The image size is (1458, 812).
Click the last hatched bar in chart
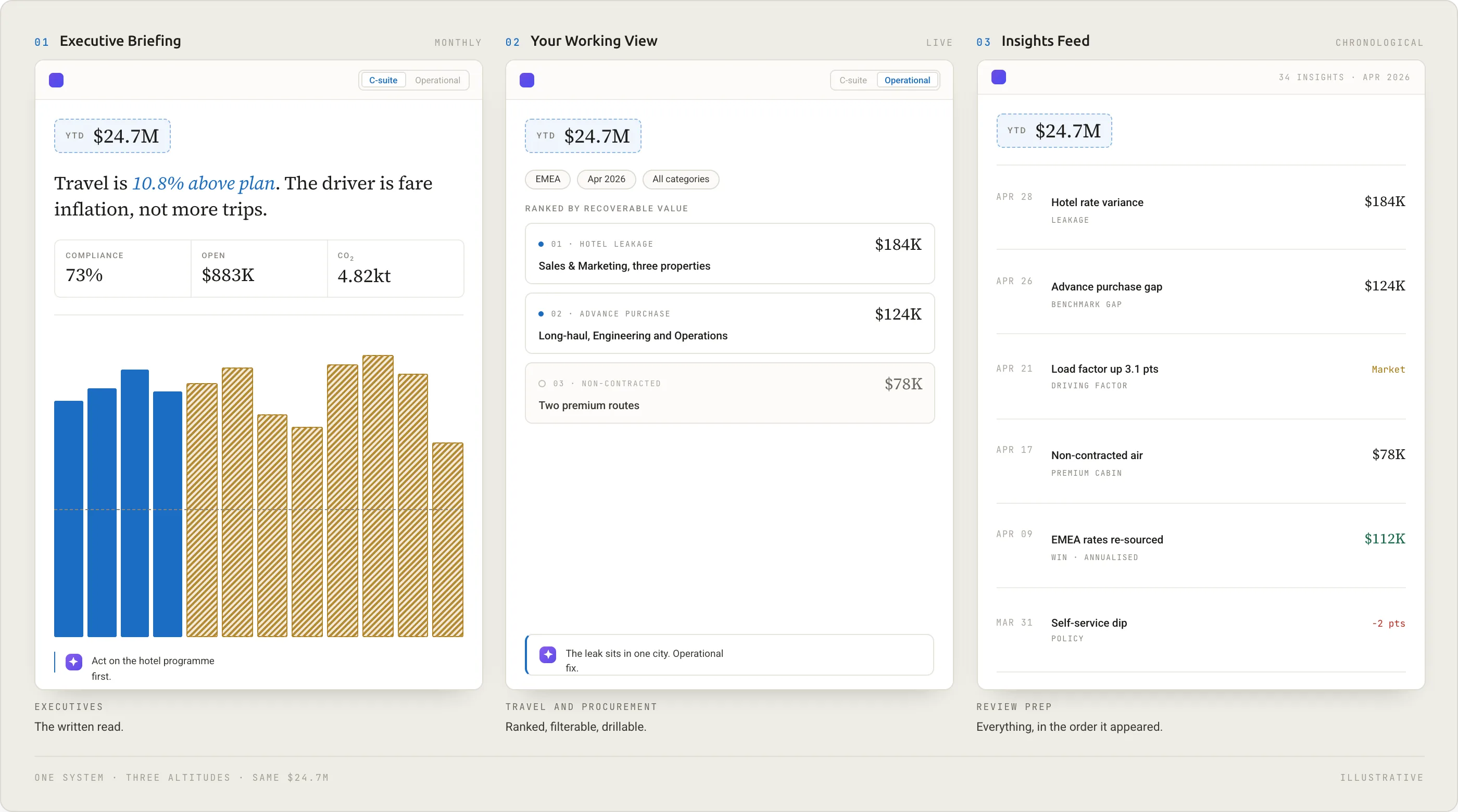(x=448, y=540)
